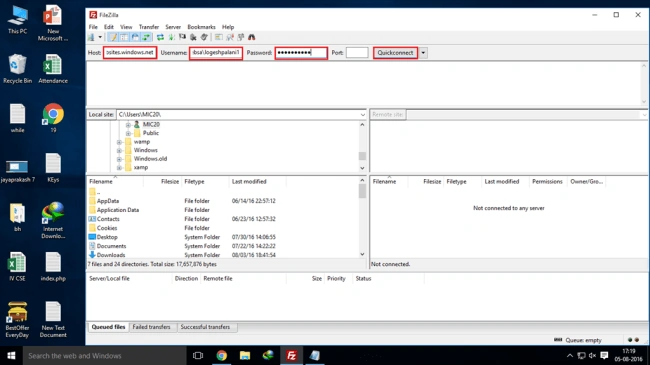Switch to the Successful transfers tab
Screen dimensions: 650x365
205,327
